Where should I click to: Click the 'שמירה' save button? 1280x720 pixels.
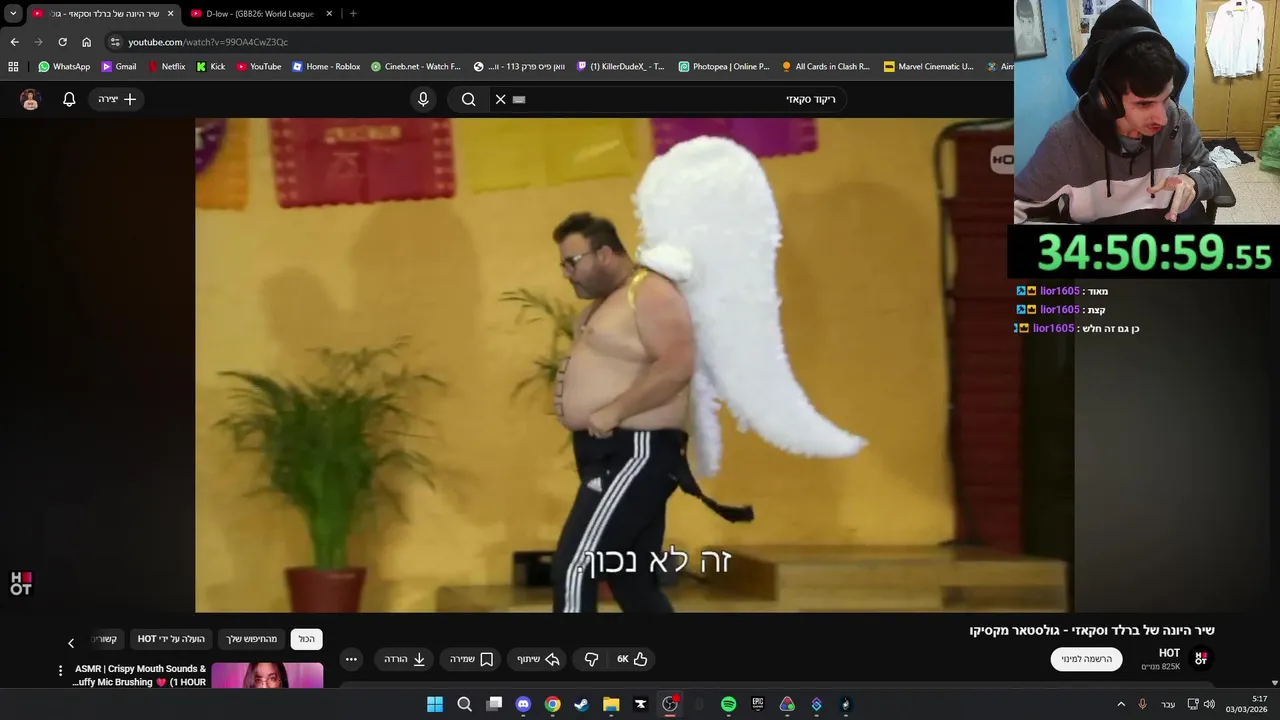pyautogui.click(x=471, y=659)
